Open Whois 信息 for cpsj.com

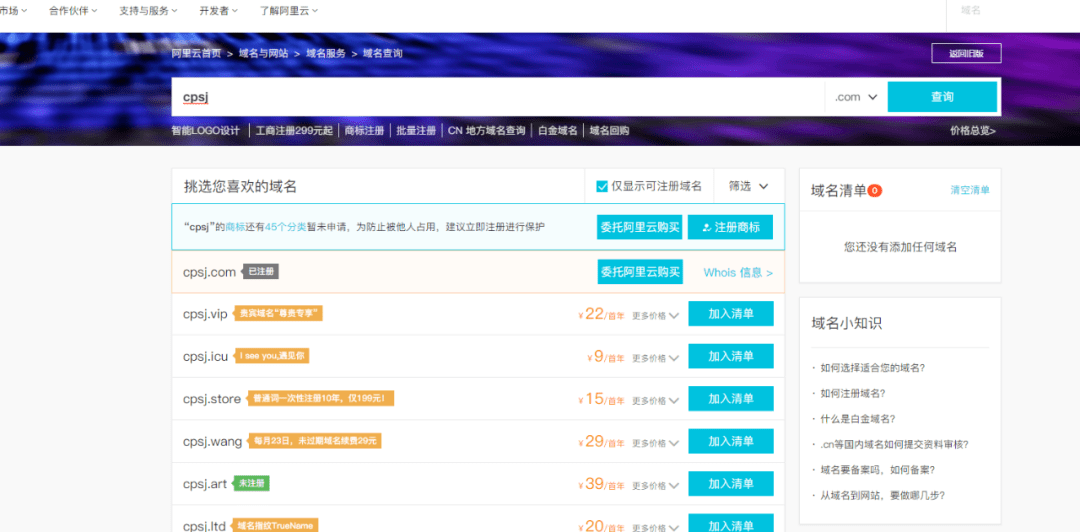[738, 273]
